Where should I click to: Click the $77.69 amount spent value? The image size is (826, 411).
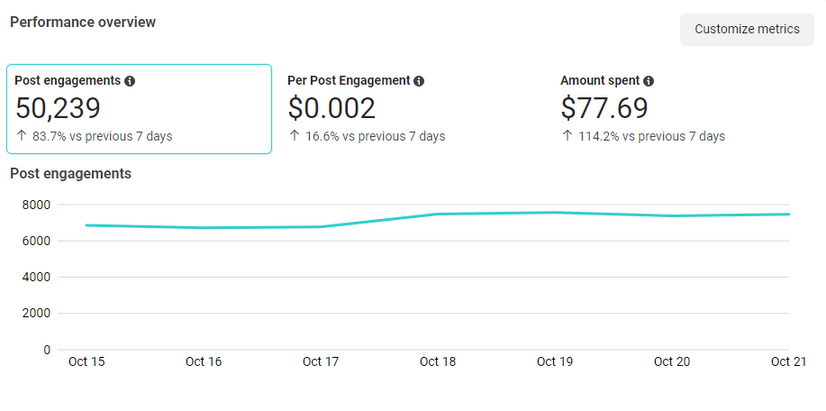click(604, 108)
